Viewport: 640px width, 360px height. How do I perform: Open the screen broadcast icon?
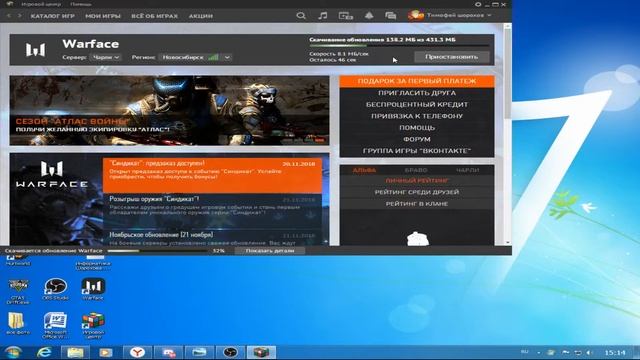tap(345, 16)
